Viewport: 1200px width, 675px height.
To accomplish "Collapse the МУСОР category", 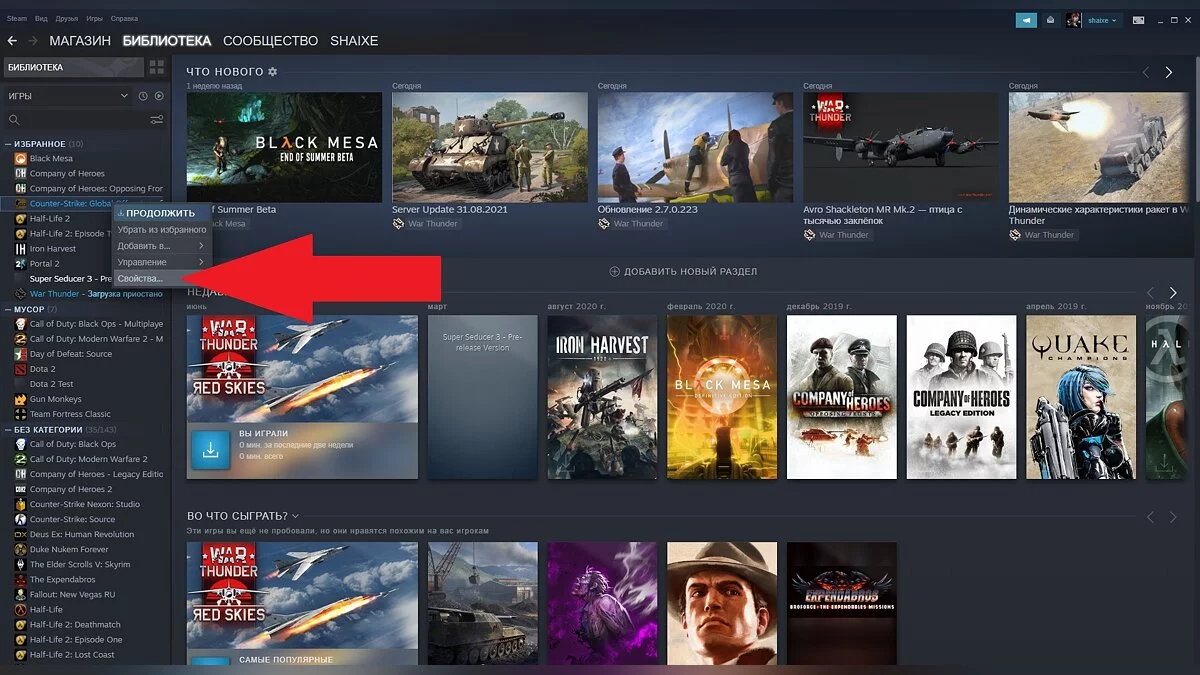I will click(x=8, y=309).
